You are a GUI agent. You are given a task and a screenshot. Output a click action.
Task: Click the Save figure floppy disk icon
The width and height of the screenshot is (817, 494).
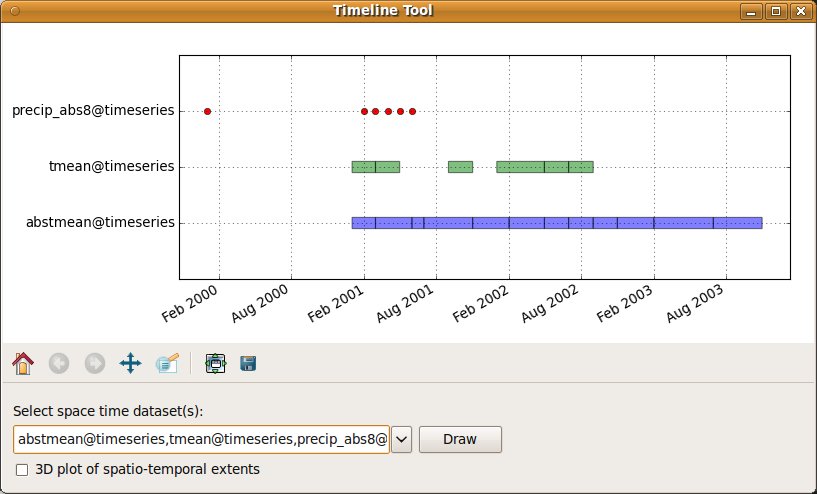pyautogui.click(x=247, y=363)
